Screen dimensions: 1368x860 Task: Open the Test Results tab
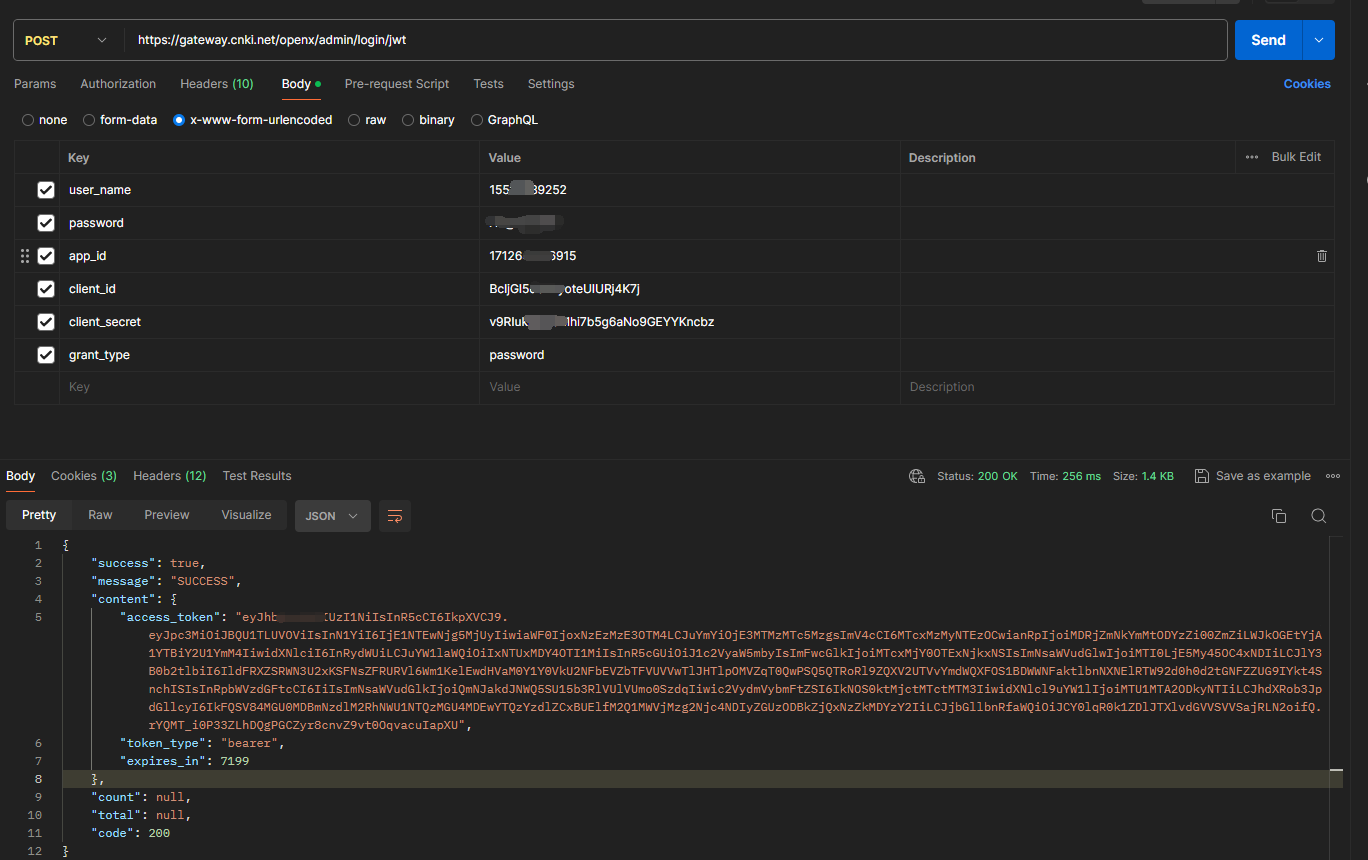(x=257, y=476)
